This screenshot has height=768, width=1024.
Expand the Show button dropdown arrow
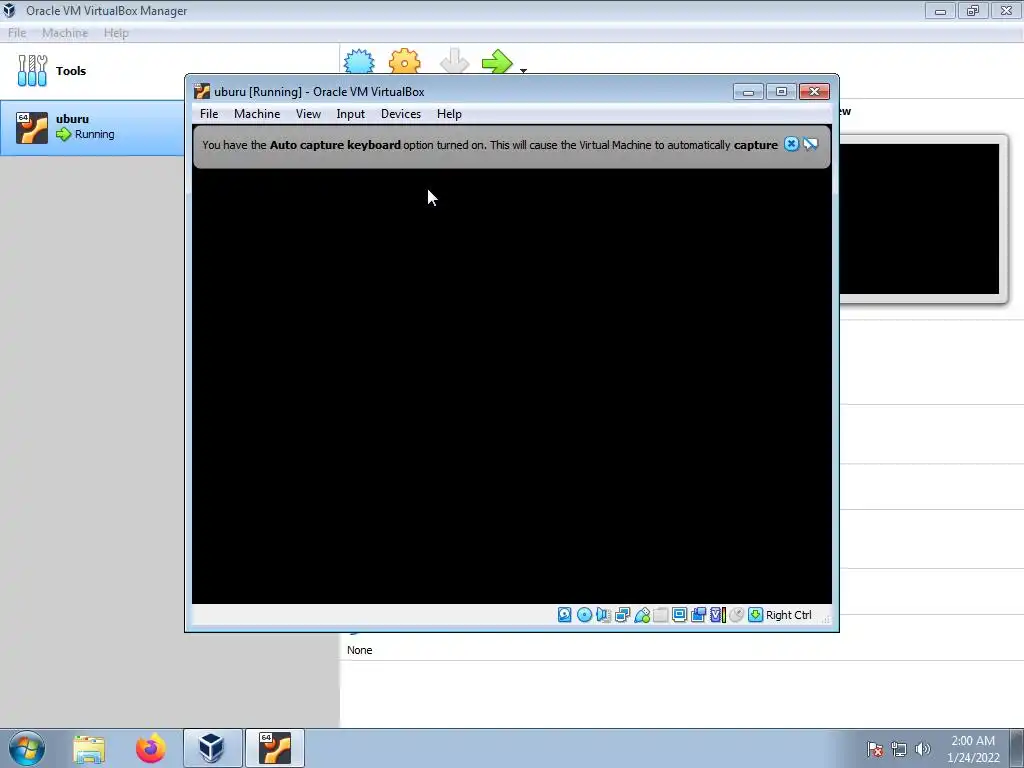tap(523, 70)
